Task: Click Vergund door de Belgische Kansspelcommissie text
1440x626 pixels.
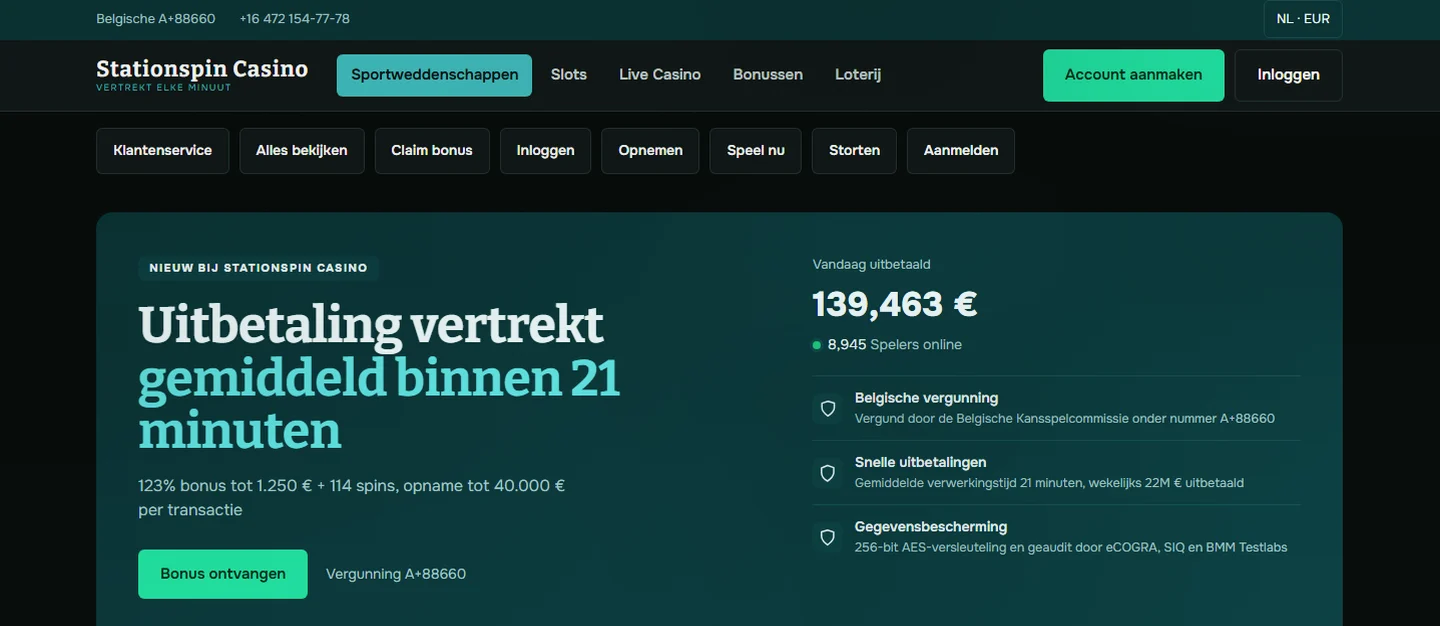Action: (1065, 419)
